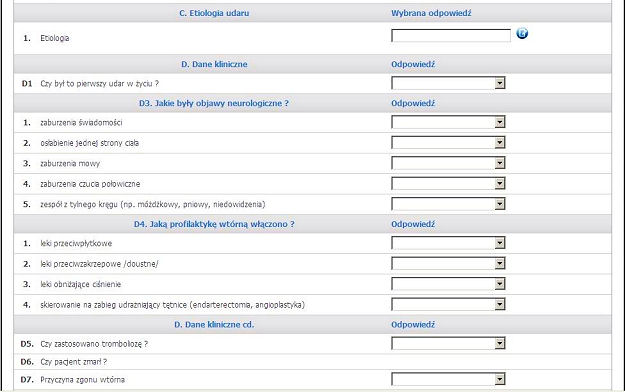Open dropdown for 'leki obniżające ciśnienie'
This screenshot has width=625, height=392.
448,284
